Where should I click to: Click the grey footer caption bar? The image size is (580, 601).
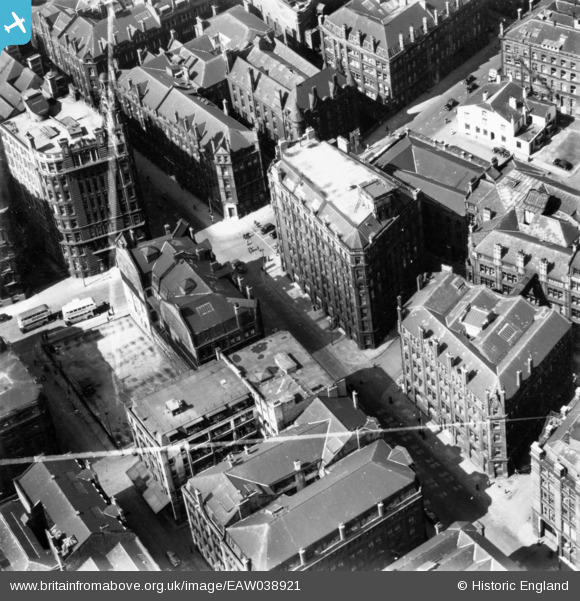point(290,586)
